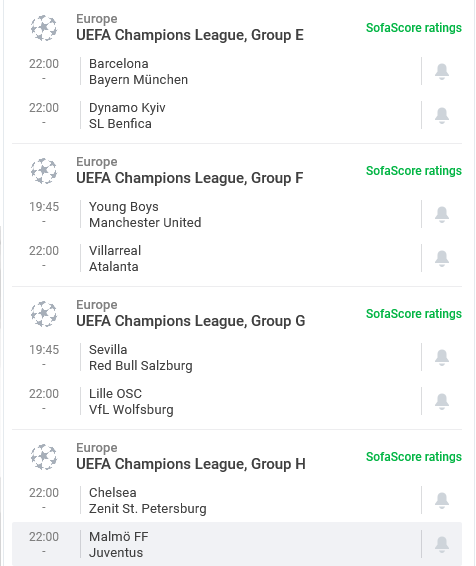The height and width of the screenshot is (566, 476).
Task: Click bell icon for Lille OSC vs Wolfsburg
Action: 442,401
